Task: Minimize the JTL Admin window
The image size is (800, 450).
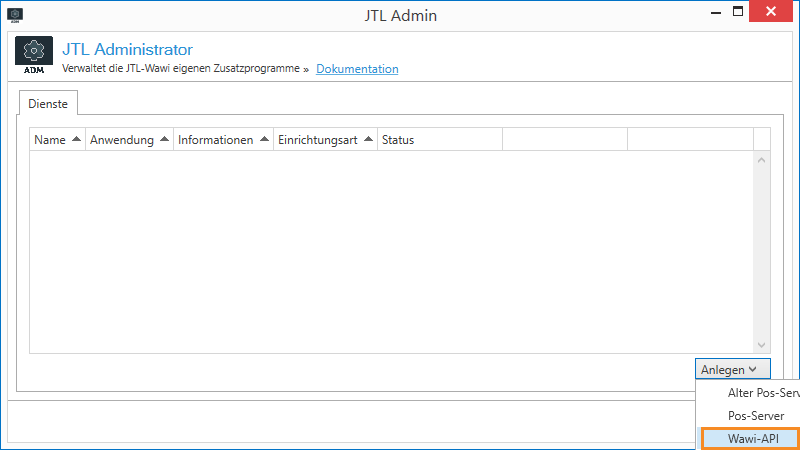Action: click(713, 12)
